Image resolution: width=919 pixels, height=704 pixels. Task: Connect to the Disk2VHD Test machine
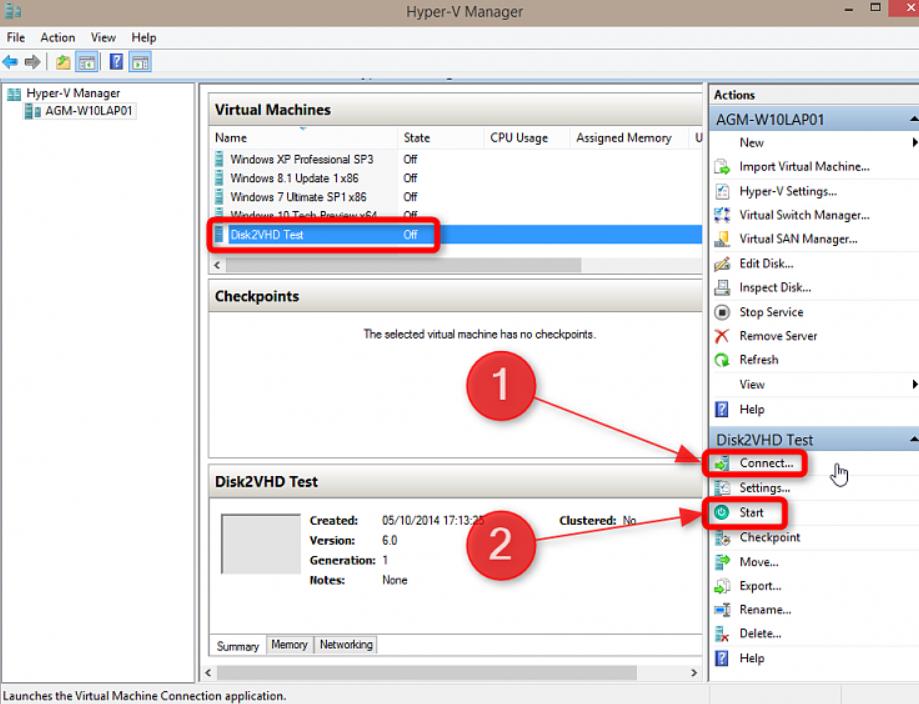coord(765,464)
